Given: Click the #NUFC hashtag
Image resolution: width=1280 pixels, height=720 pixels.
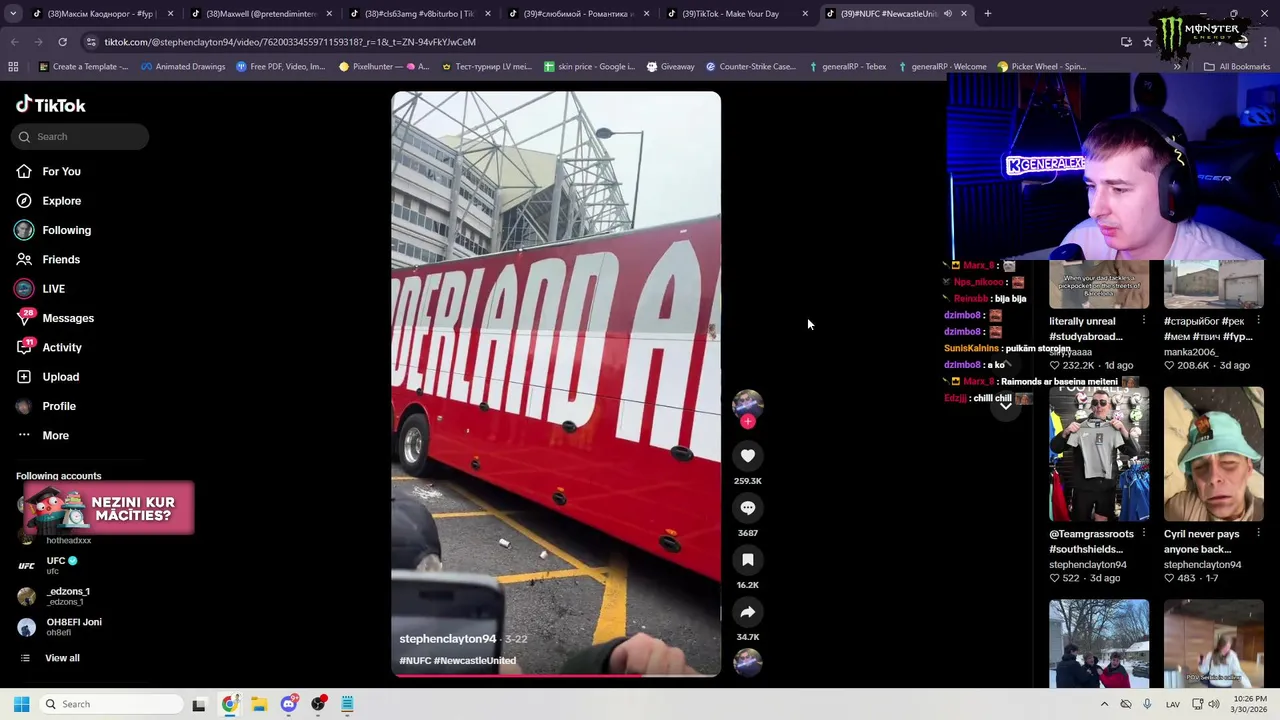Looking at the screenshot, I should (415, 660).
